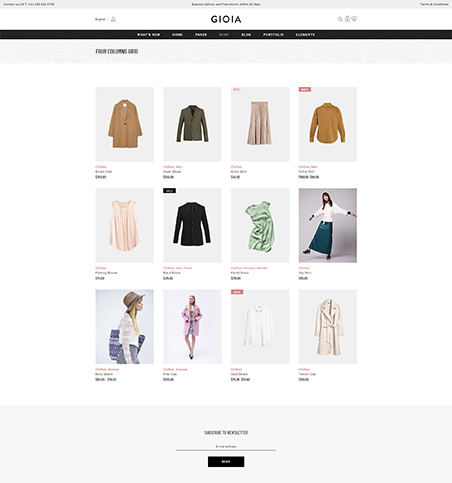Click the user account icon

[113, 19]
